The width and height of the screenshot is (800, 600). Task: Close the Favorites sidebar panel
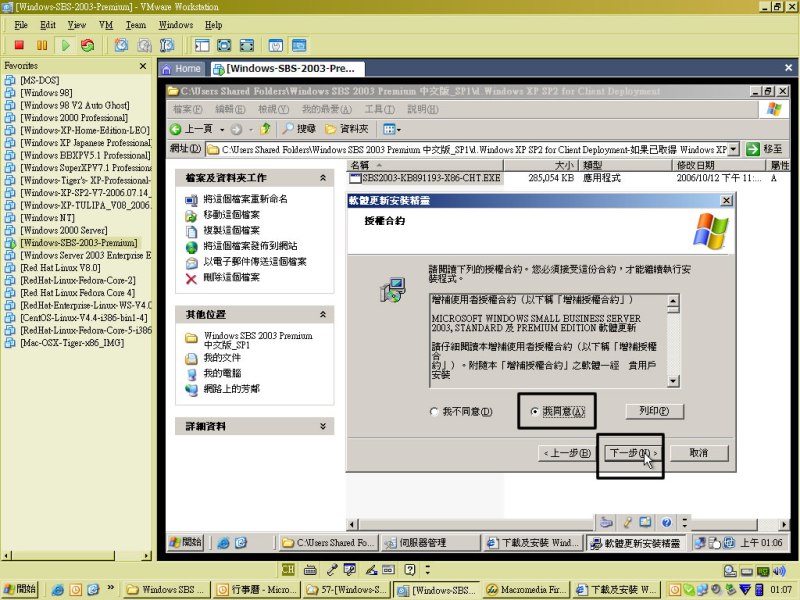click(143, 66)
